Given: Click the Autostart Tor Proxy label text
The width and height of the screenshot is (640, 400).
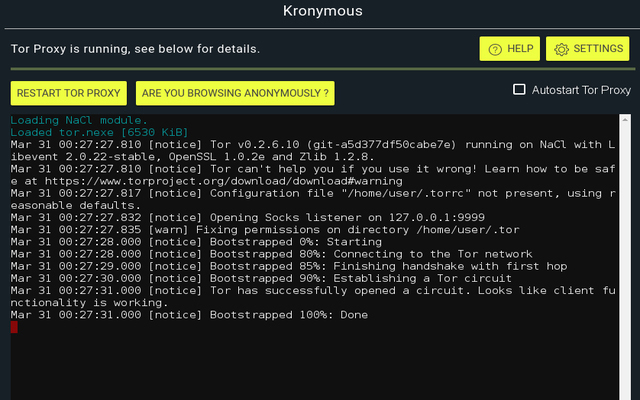Looking at the screenshot, I should coord(581,90).
